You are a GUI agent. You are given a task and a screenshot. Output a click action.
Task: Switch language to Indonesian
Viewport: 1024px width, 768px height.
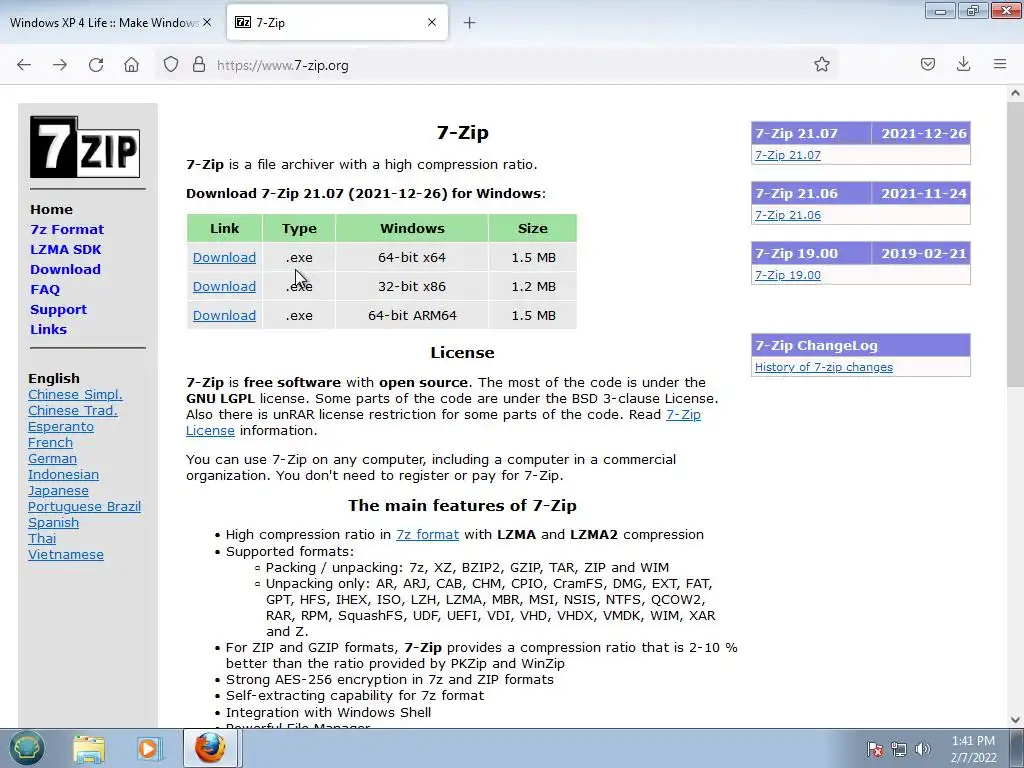point(63,474)
